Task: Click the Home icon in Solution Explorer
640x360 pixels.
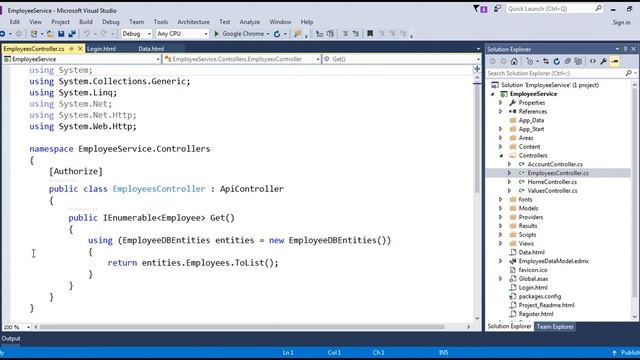Action: click(514, 61)
